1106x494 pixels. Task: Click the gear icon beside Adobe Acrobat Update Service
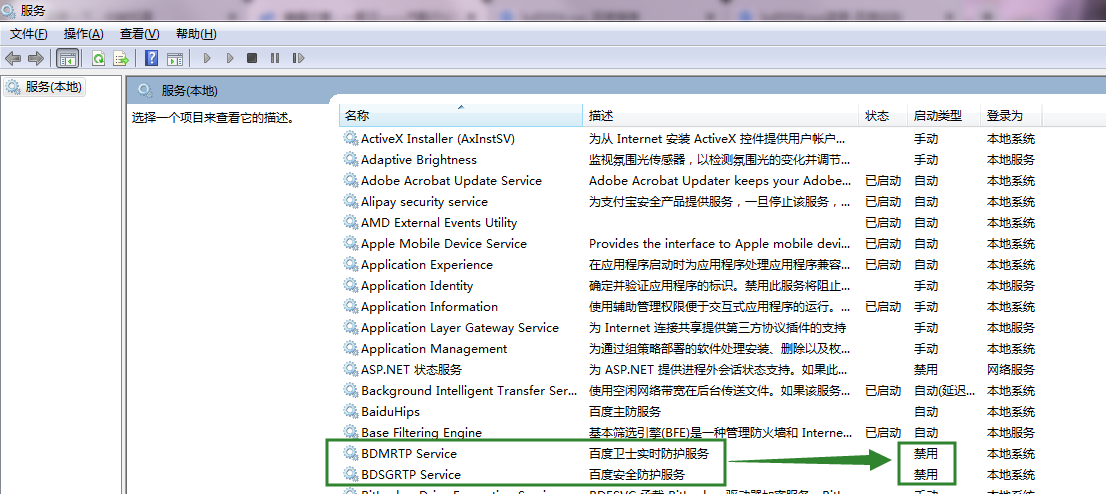tap(351, 181)
